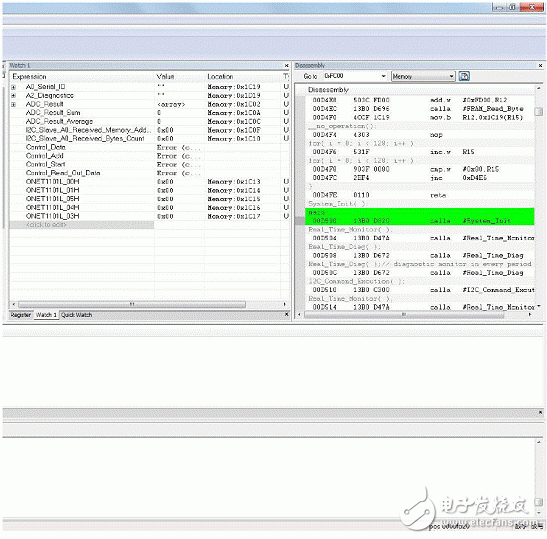Close the Disassembly panel
Image resolution: width=547 pixels, height=539 pixels.
pos(540,66)
